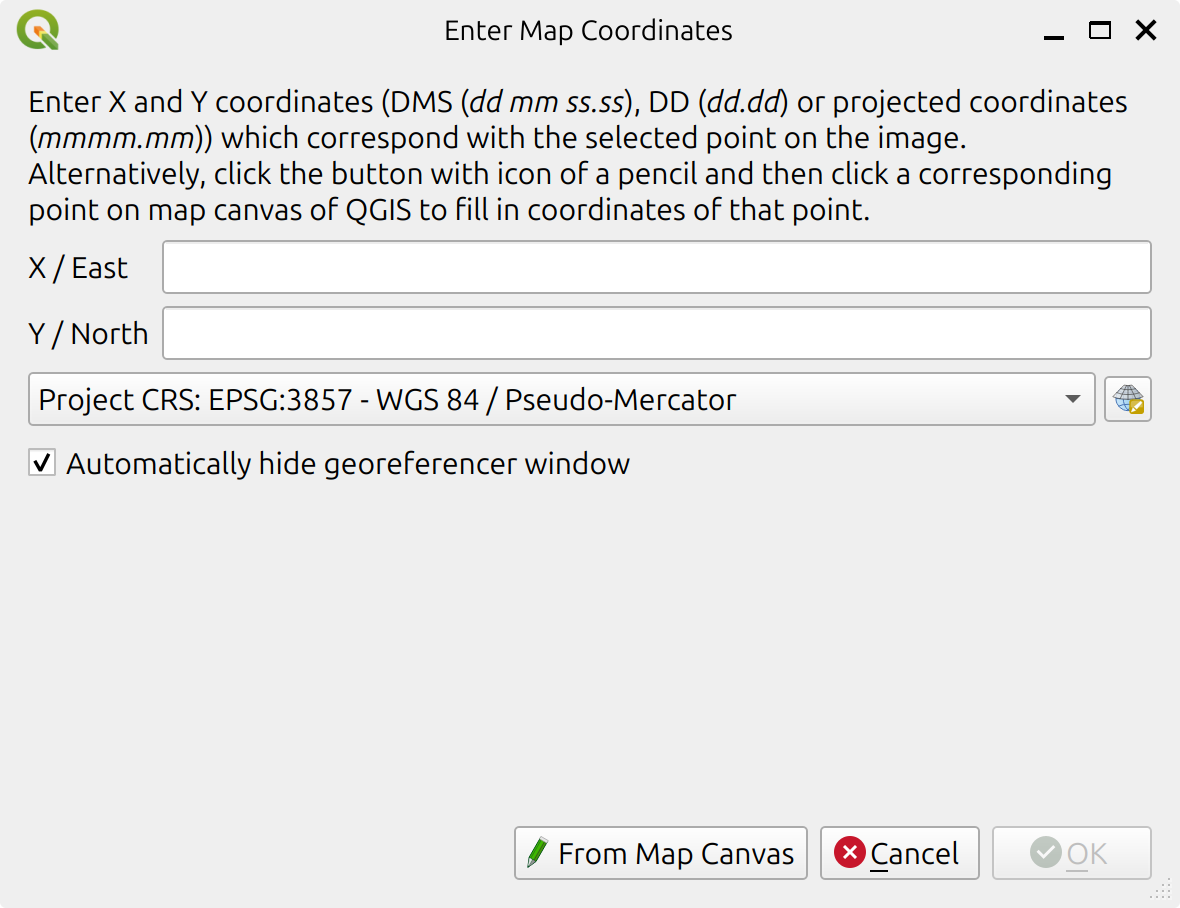Click inside the X / East input field
Viewport: 1180px width, 908px height.
pyautogui.click(x=656, y=266)
